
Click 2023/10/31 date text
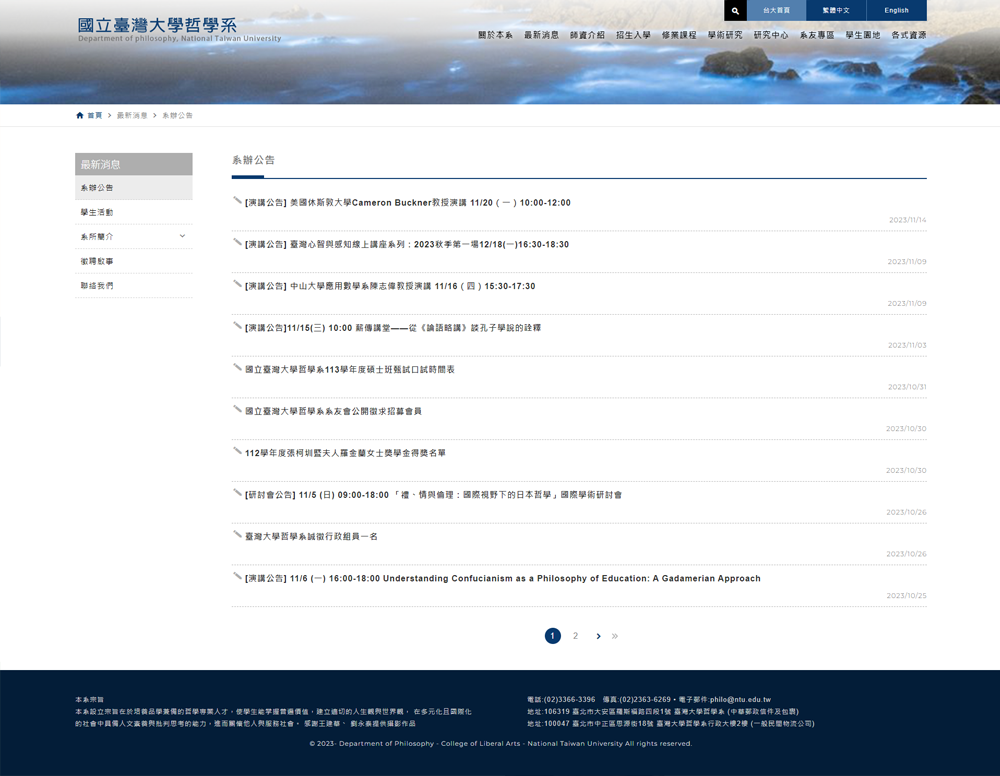point(907,387)
